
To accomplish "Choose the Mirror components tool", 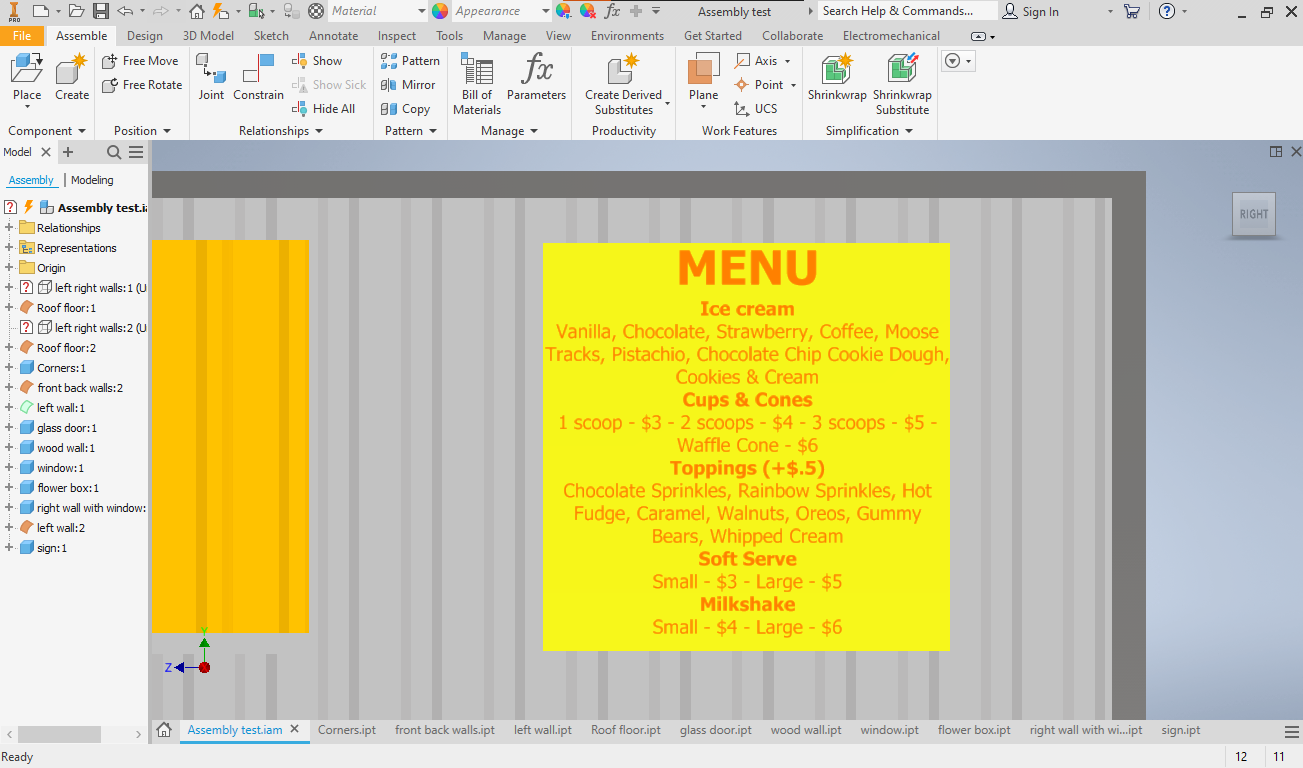I will [x=408, y=85].
